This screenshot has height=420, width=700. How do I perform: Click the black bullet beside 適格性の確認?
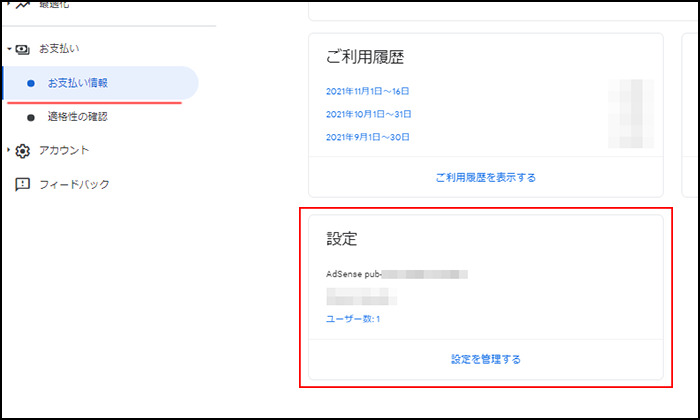click(31, 117)
